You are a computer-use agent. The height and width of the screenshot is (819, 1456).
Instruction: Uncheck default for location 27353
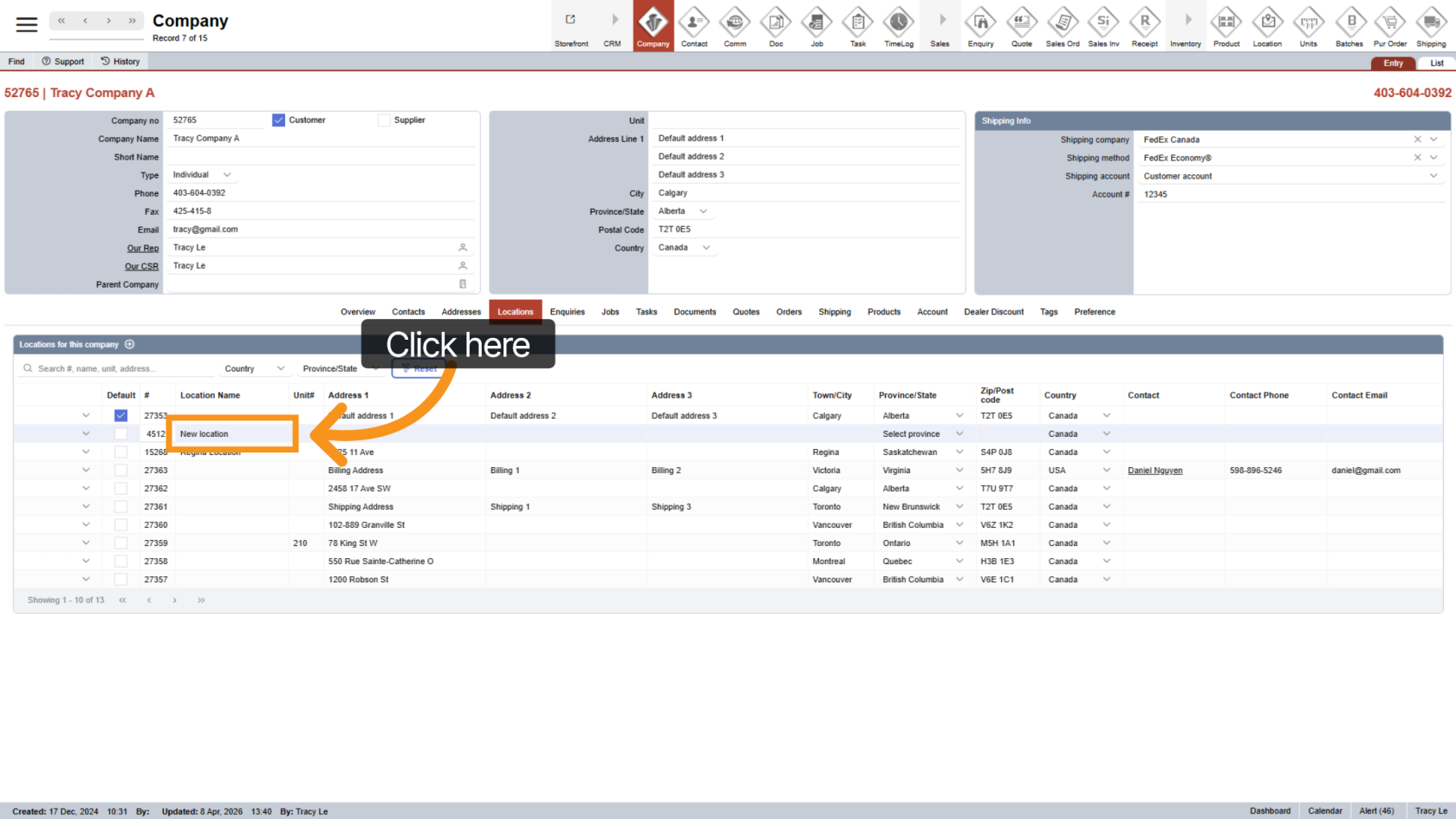120,416
